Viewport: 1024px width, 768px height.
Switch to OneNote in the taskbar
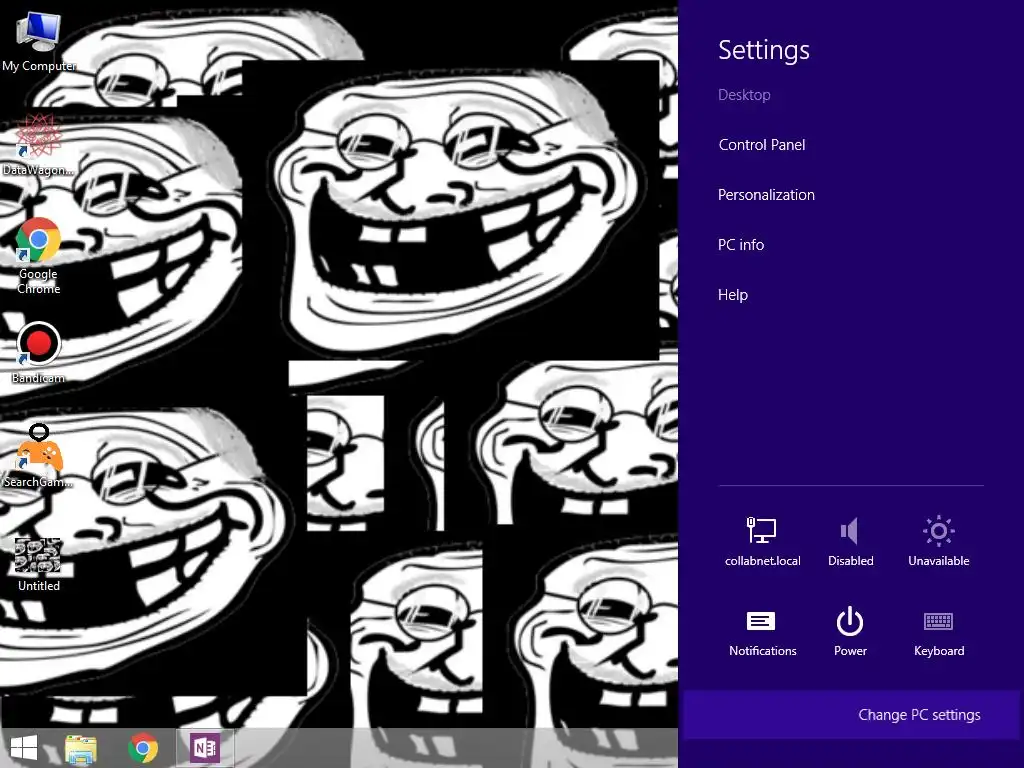(x=204, y=748)
